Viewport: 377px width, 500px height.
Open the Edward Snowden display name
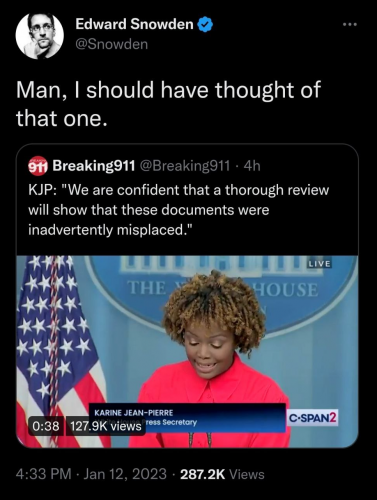coord(134,24)
